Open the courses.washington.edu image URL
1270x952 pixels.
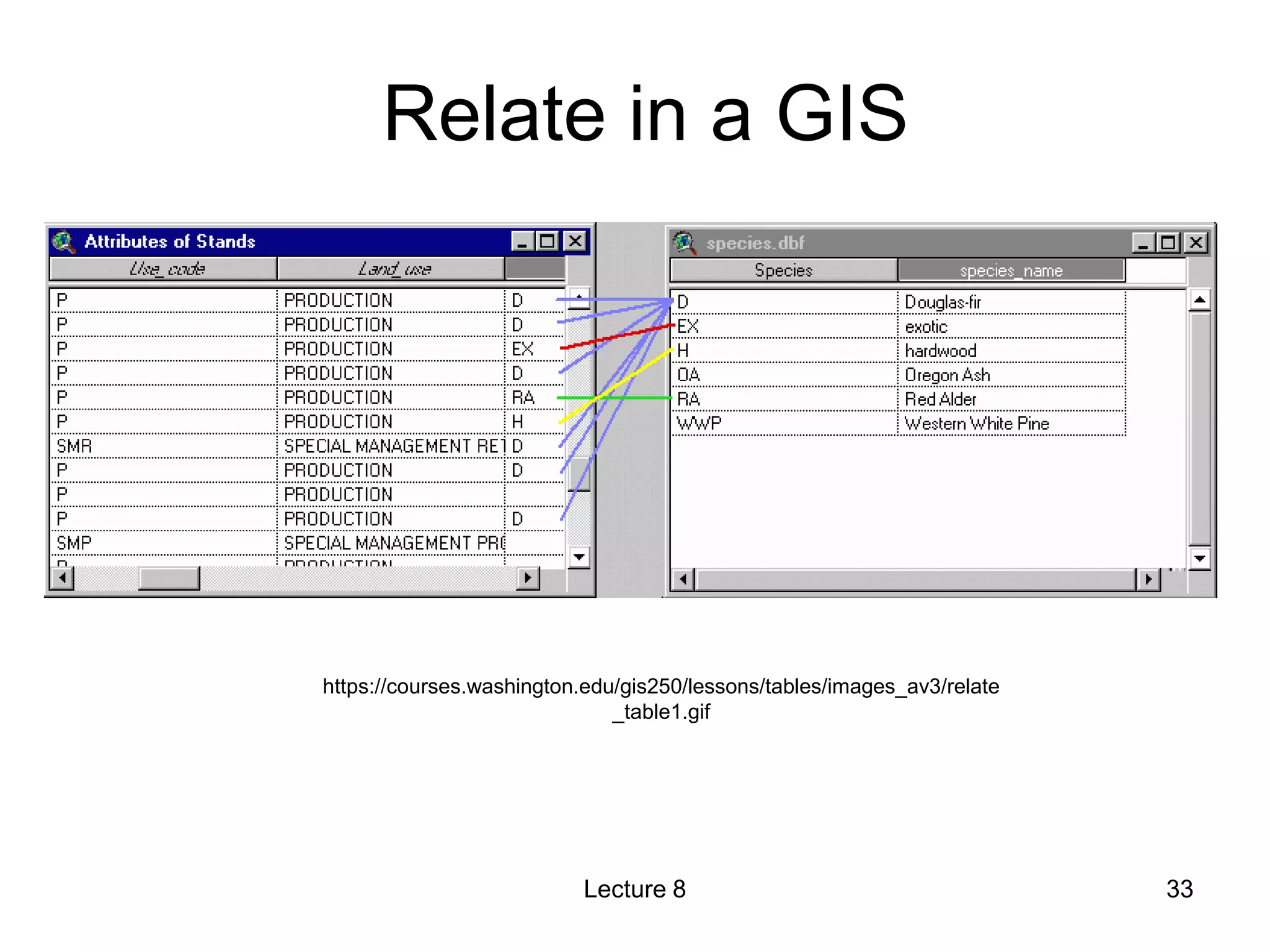(660, 699)
